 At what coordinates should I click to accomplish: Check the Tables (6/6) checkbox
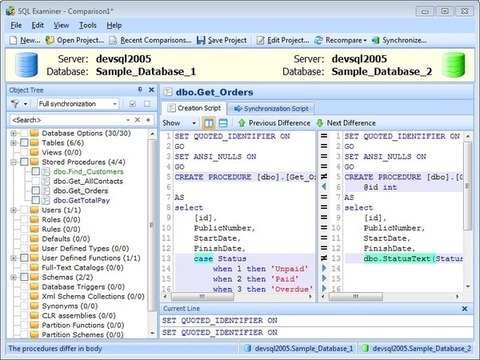[24, 143]
